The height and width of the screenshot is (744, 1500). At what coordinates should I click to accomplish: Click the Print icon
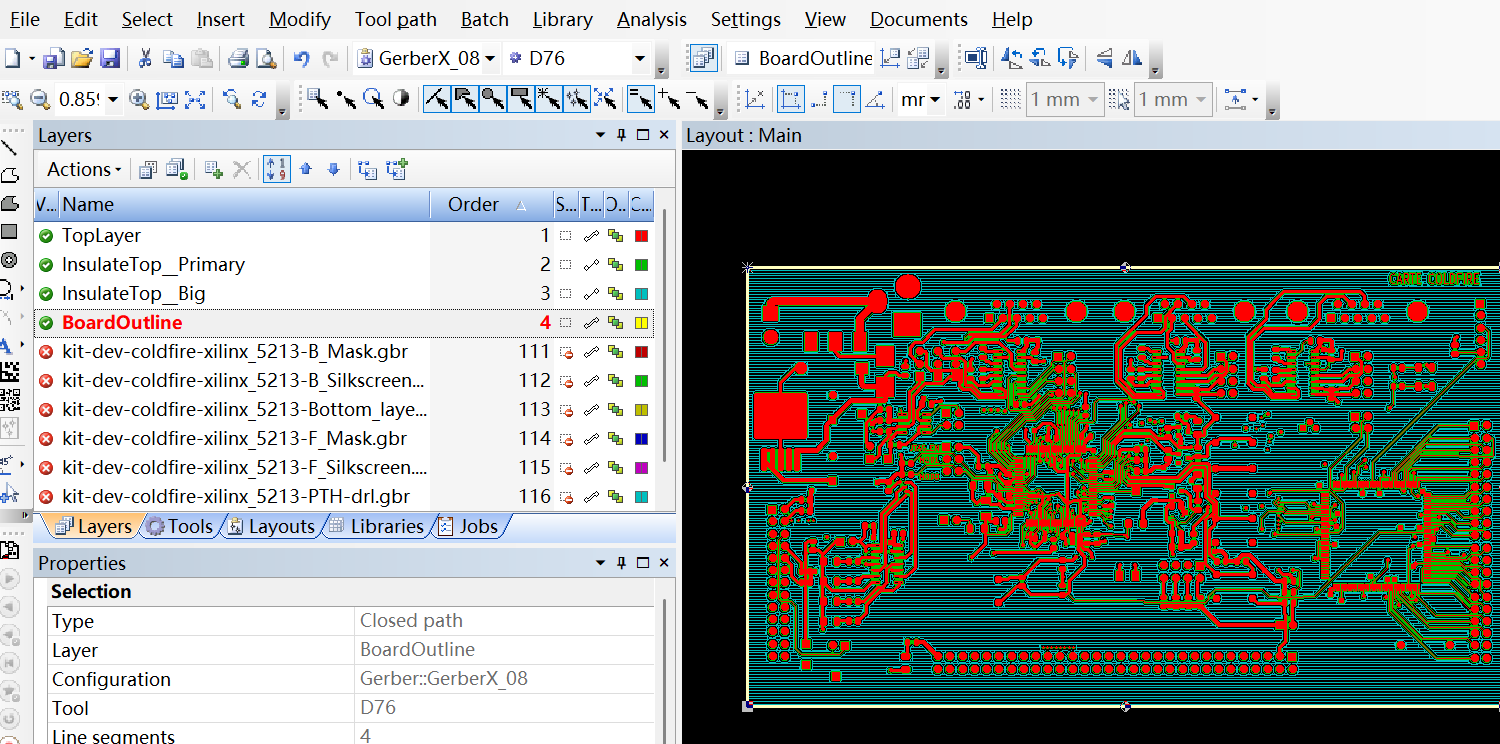(238, 58)
